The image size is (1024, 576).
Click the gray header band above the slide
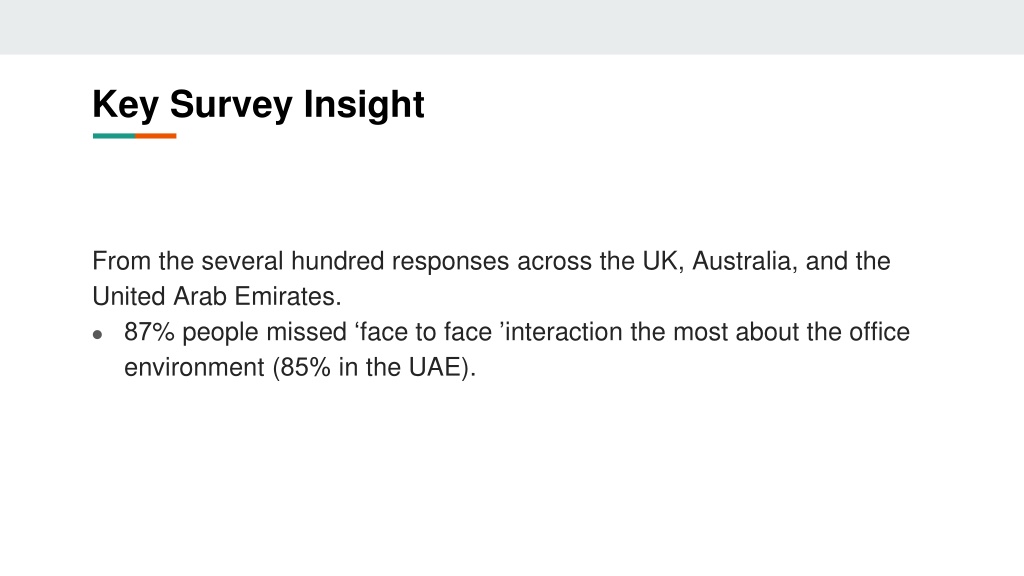point(512,27)
